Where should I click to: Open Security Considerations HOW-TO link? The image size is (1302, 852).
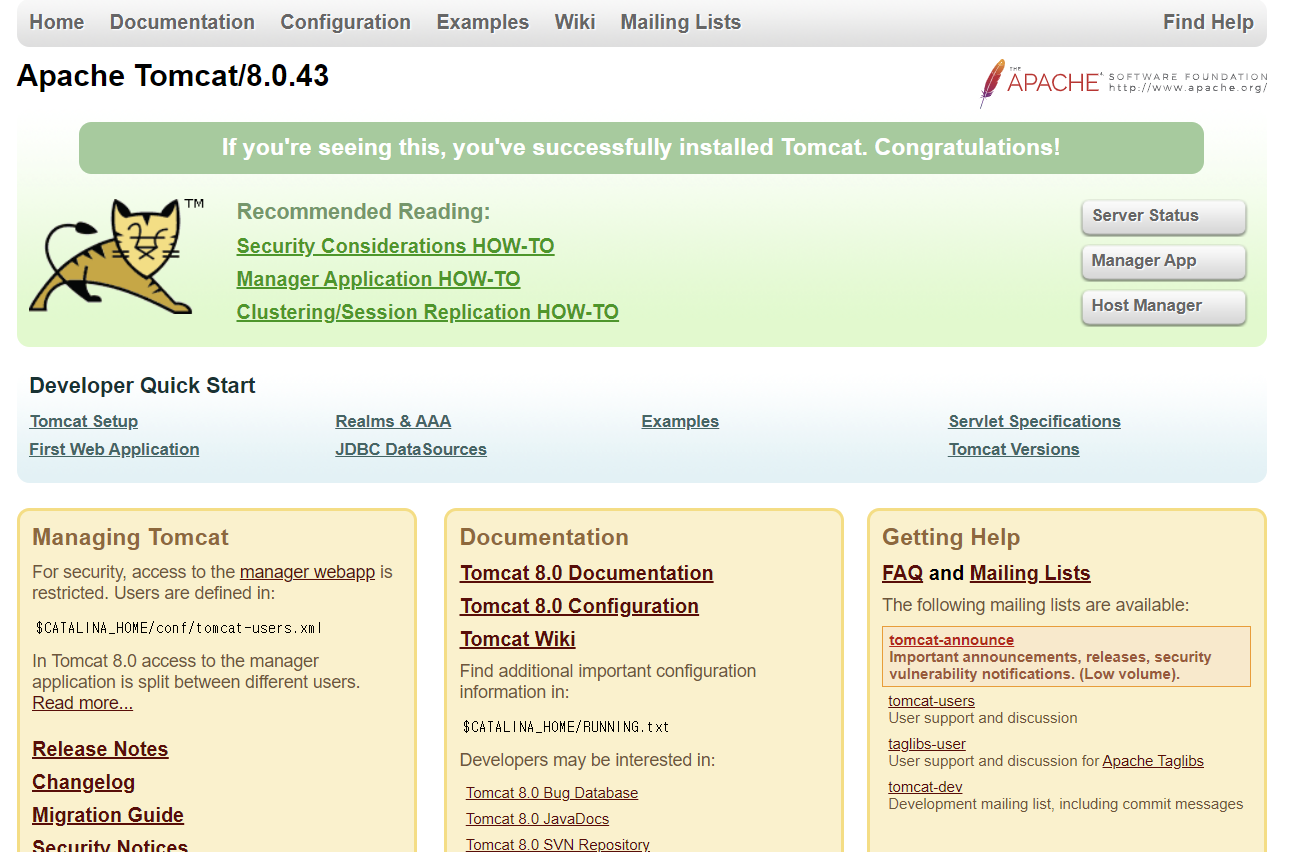pyautogui.click(x=395, y=246)
